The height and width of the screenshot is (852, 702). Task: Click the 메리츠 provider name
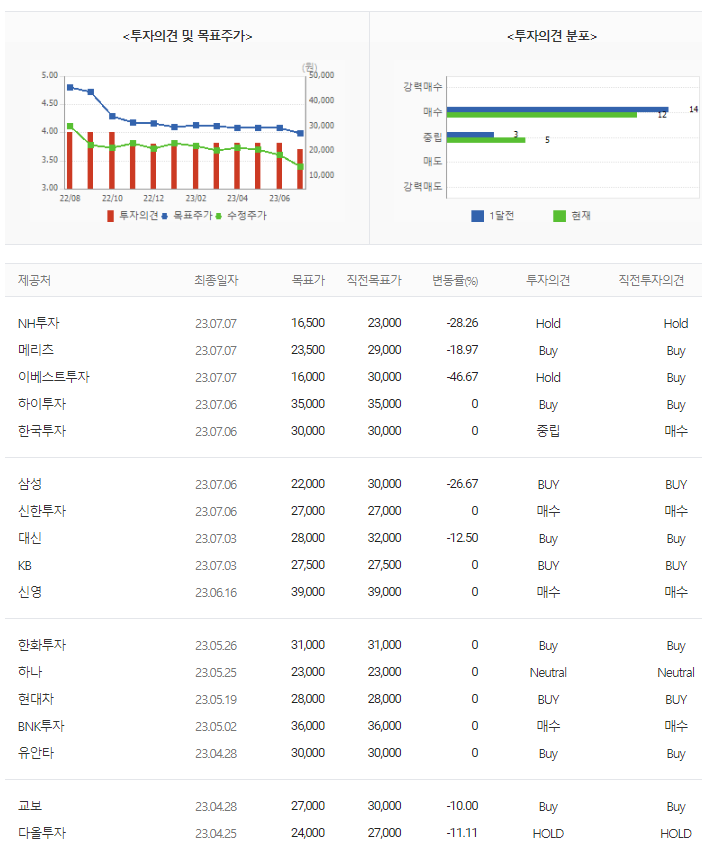[36, 350]
